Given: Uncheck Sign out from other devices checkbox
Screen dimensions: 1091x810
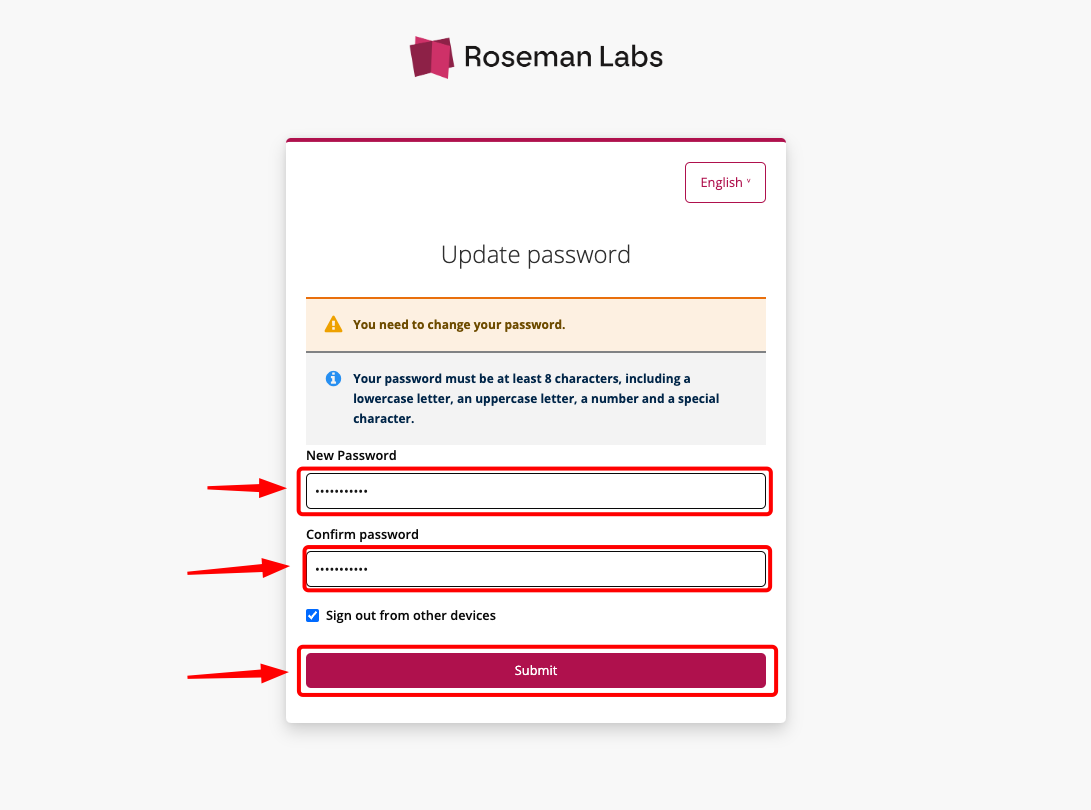Looking at the screenshot, I should pos(312,615).
